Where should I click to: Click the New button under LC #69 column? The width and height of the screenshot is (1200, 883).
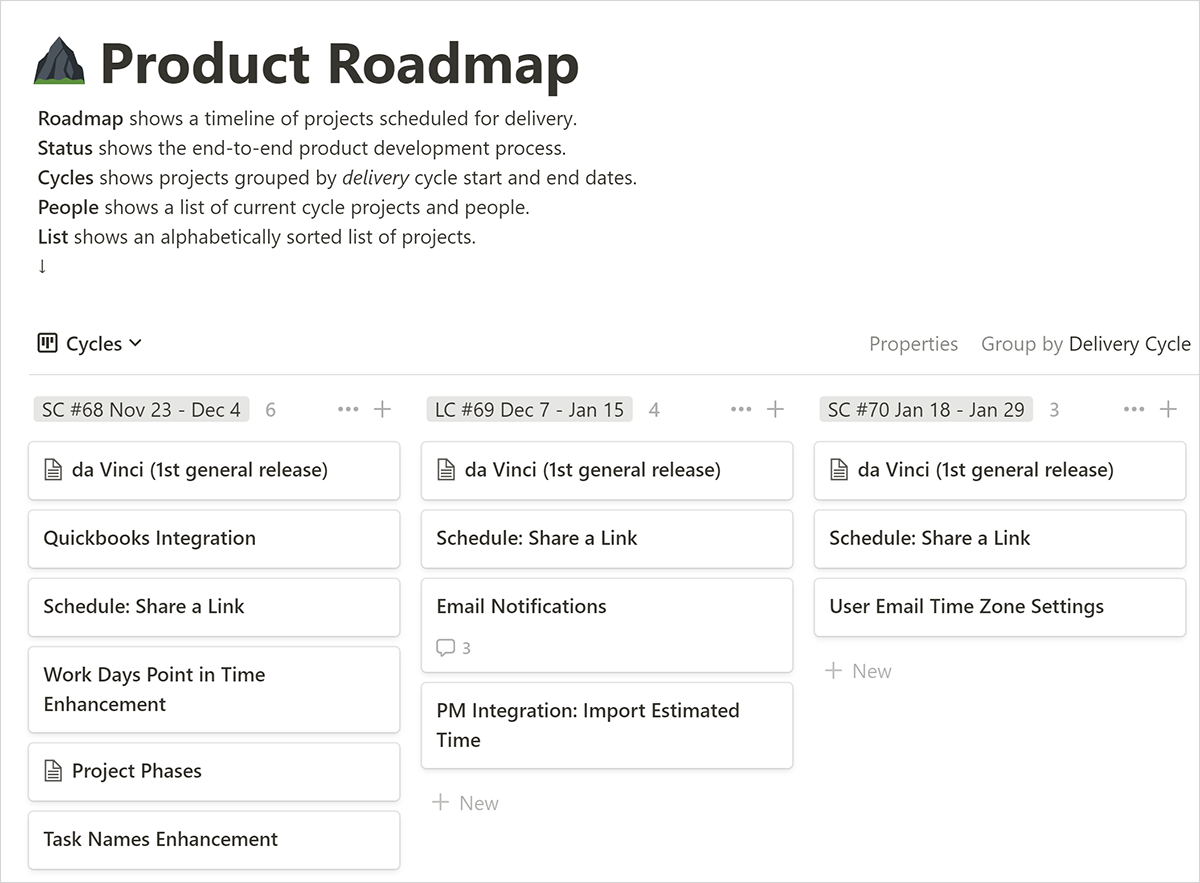click(x=465, y=803)
